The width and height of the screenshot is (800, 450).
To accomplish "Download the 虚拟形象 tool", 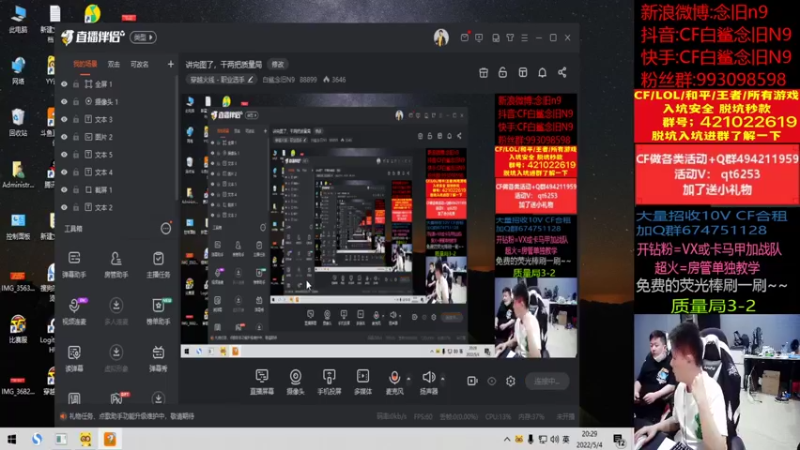I will [x=116, y=358].
